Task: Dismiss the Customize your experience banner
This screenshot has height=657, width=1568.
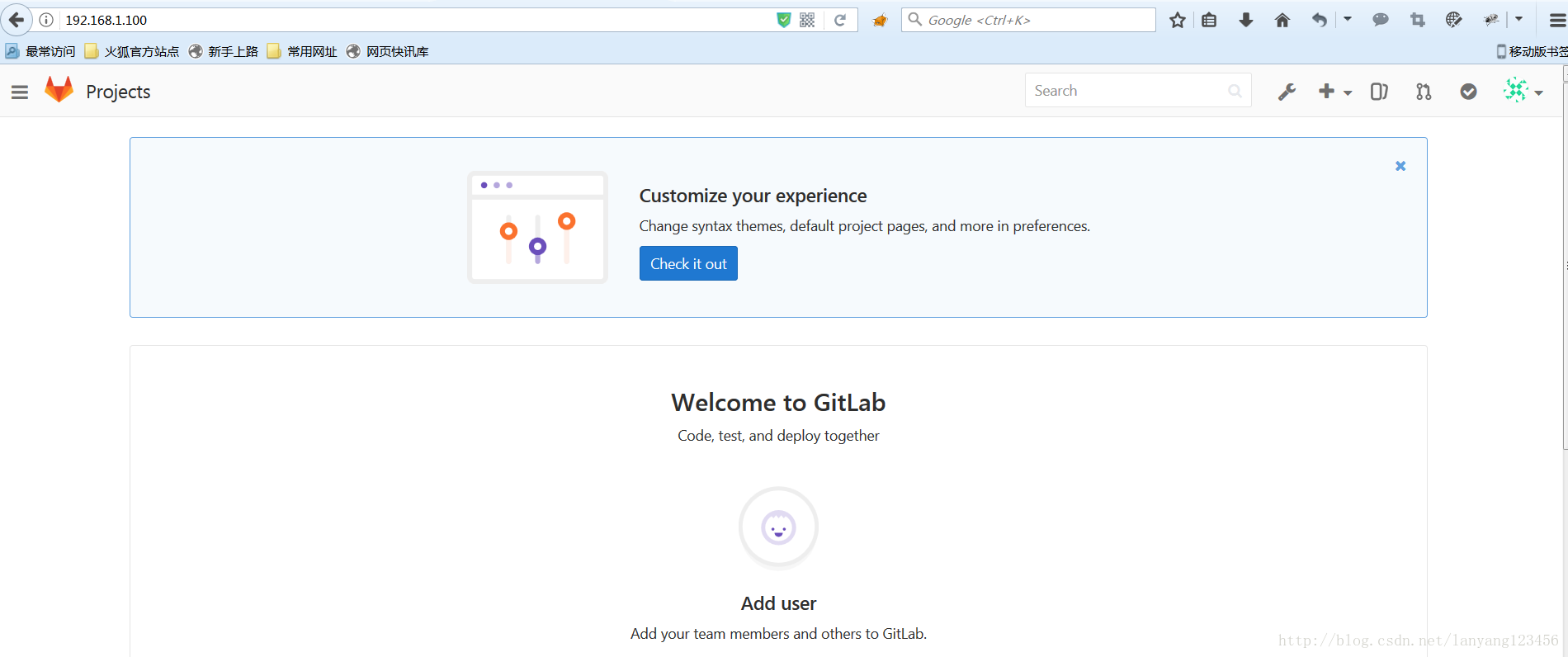Action: tap(1400, 166)
